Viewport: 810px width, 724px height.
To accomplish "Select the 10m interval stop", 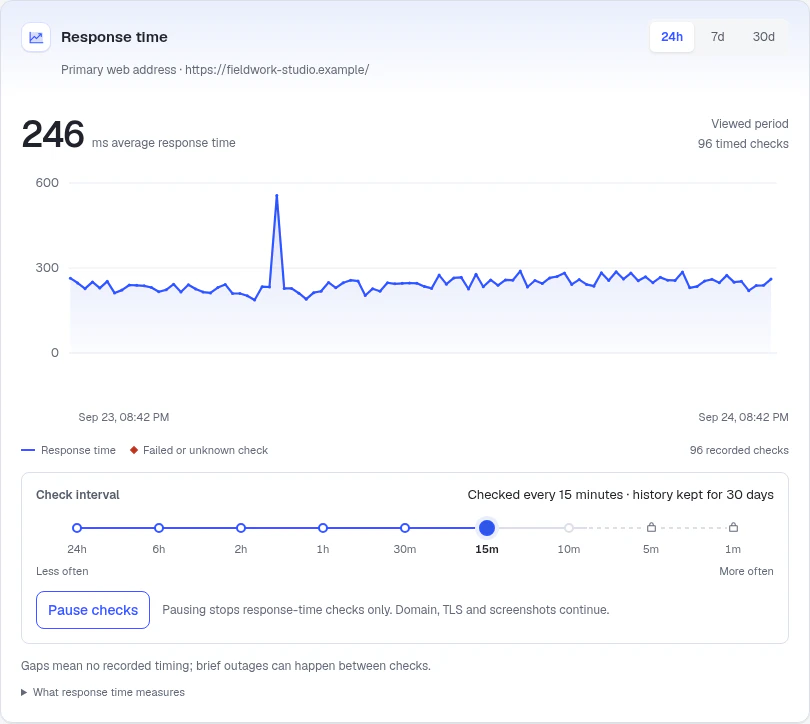I will coord(569,528).
